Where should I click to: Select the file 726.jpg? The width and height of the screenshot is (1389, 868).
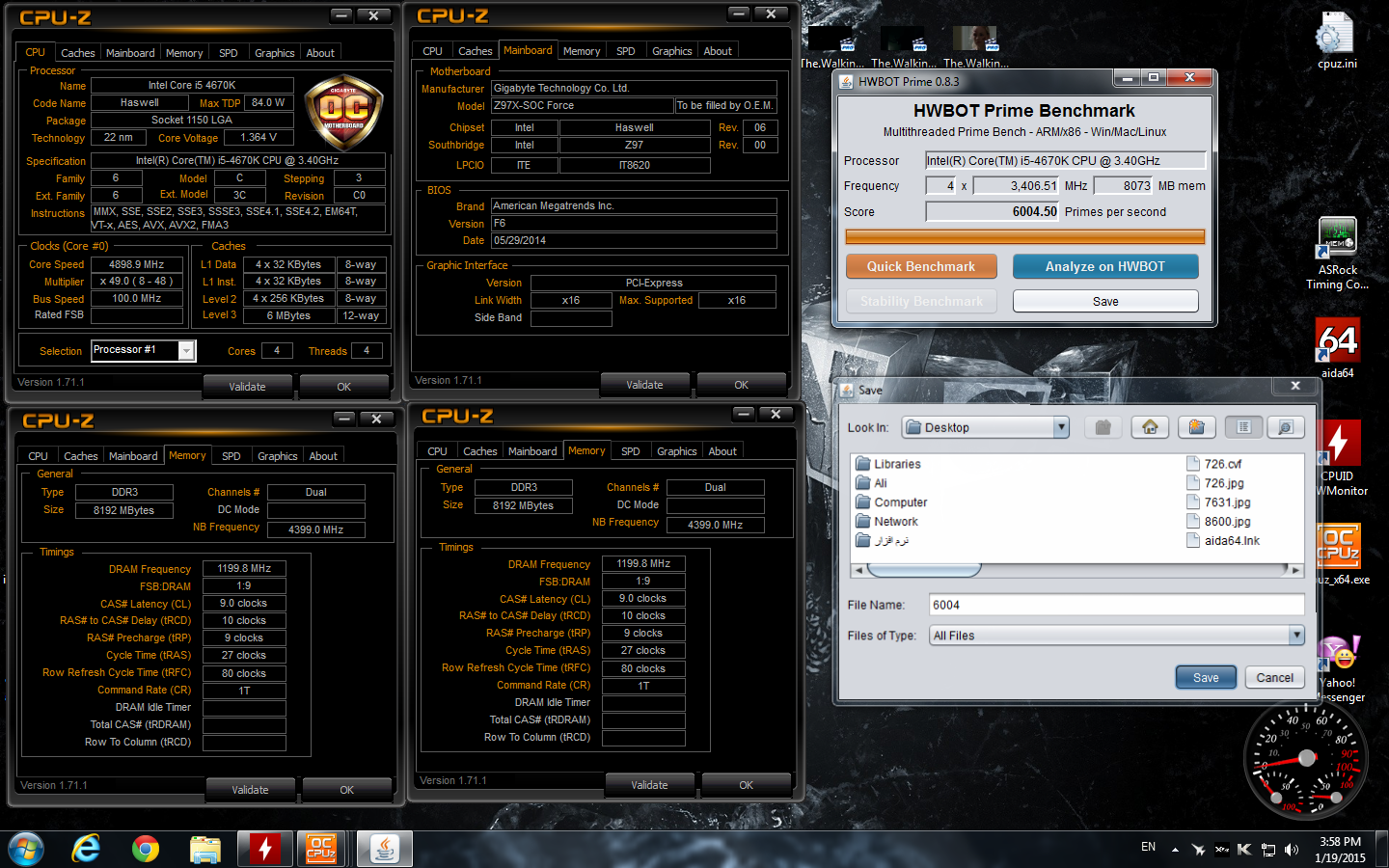click(x=1214, y=483)
